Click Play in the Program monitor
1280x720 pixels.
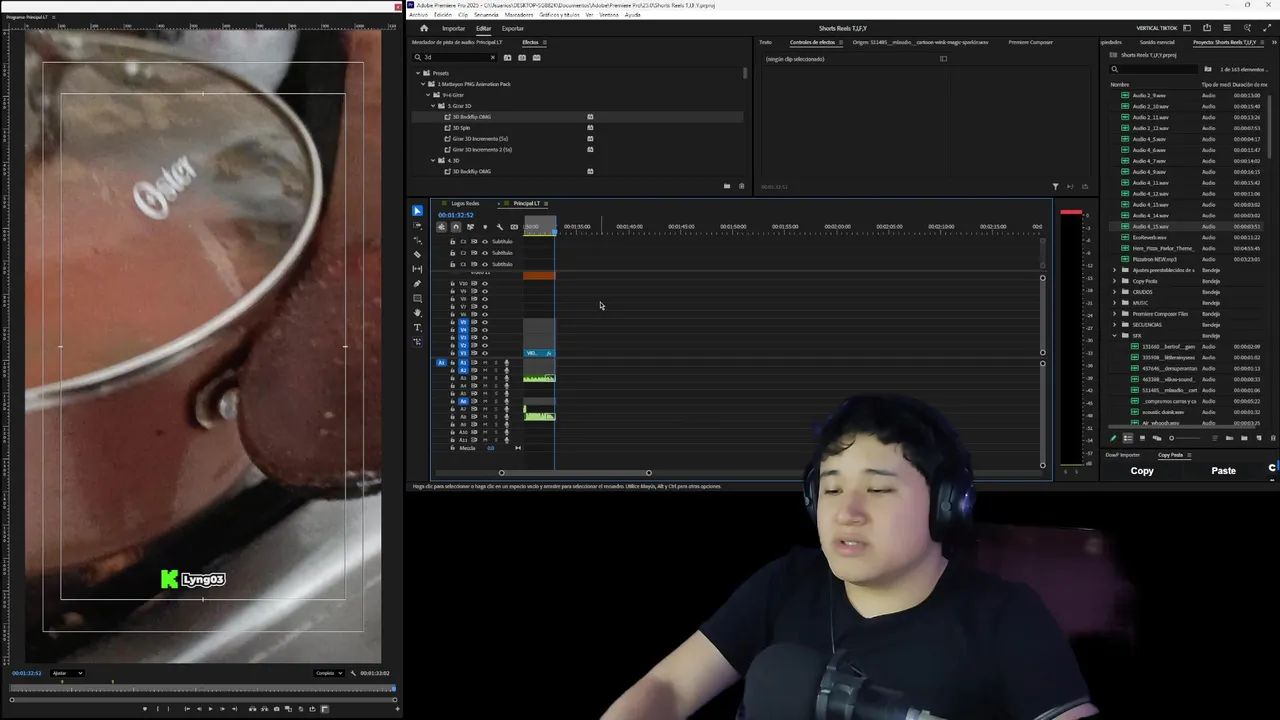point(210,709)
